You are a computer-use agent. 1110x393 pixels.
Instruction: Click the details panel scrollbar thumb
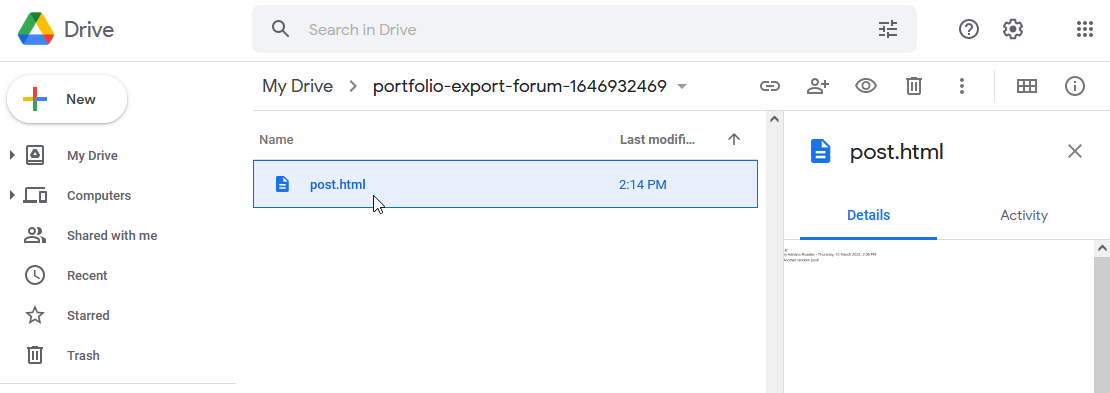pyautogui.click(x=1102, y=325)
